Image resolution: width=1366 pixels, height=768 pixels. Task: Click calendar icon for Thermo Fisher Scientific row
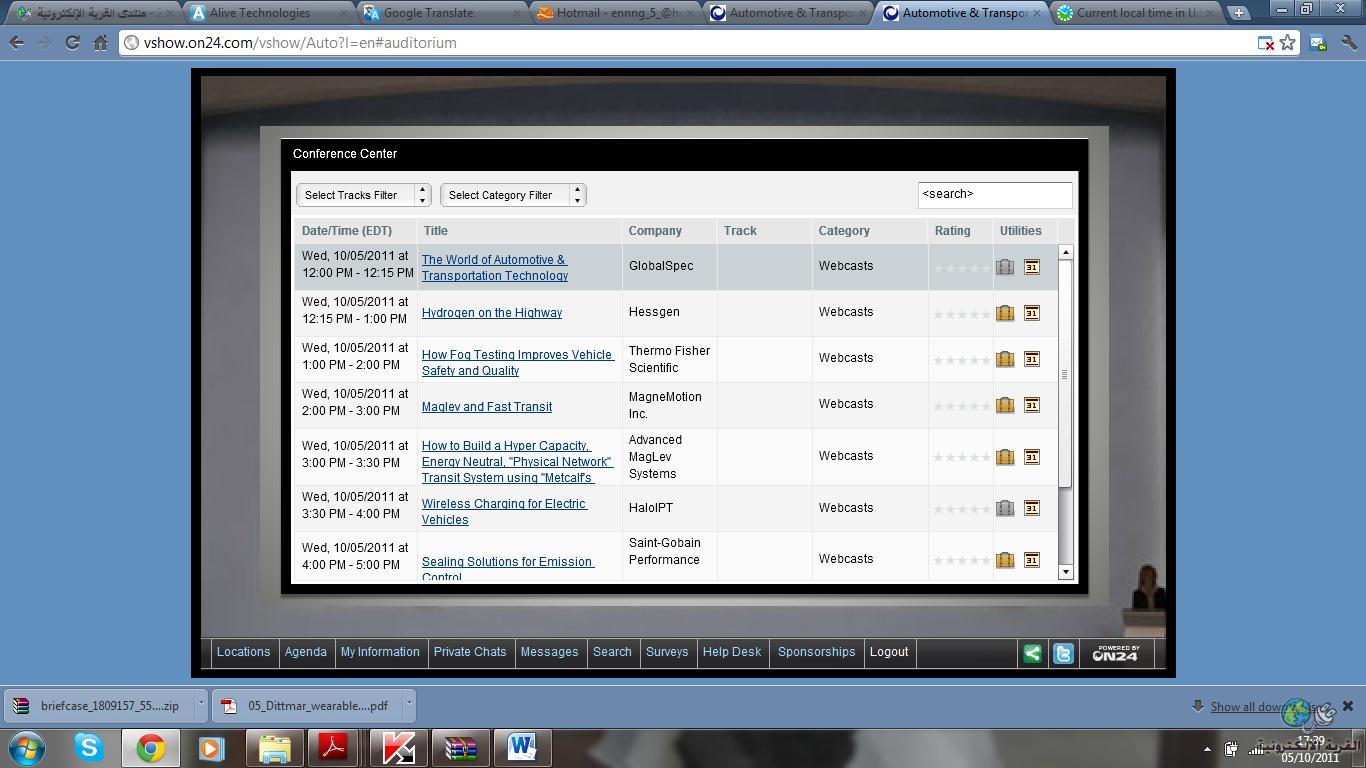[1032, 359]
